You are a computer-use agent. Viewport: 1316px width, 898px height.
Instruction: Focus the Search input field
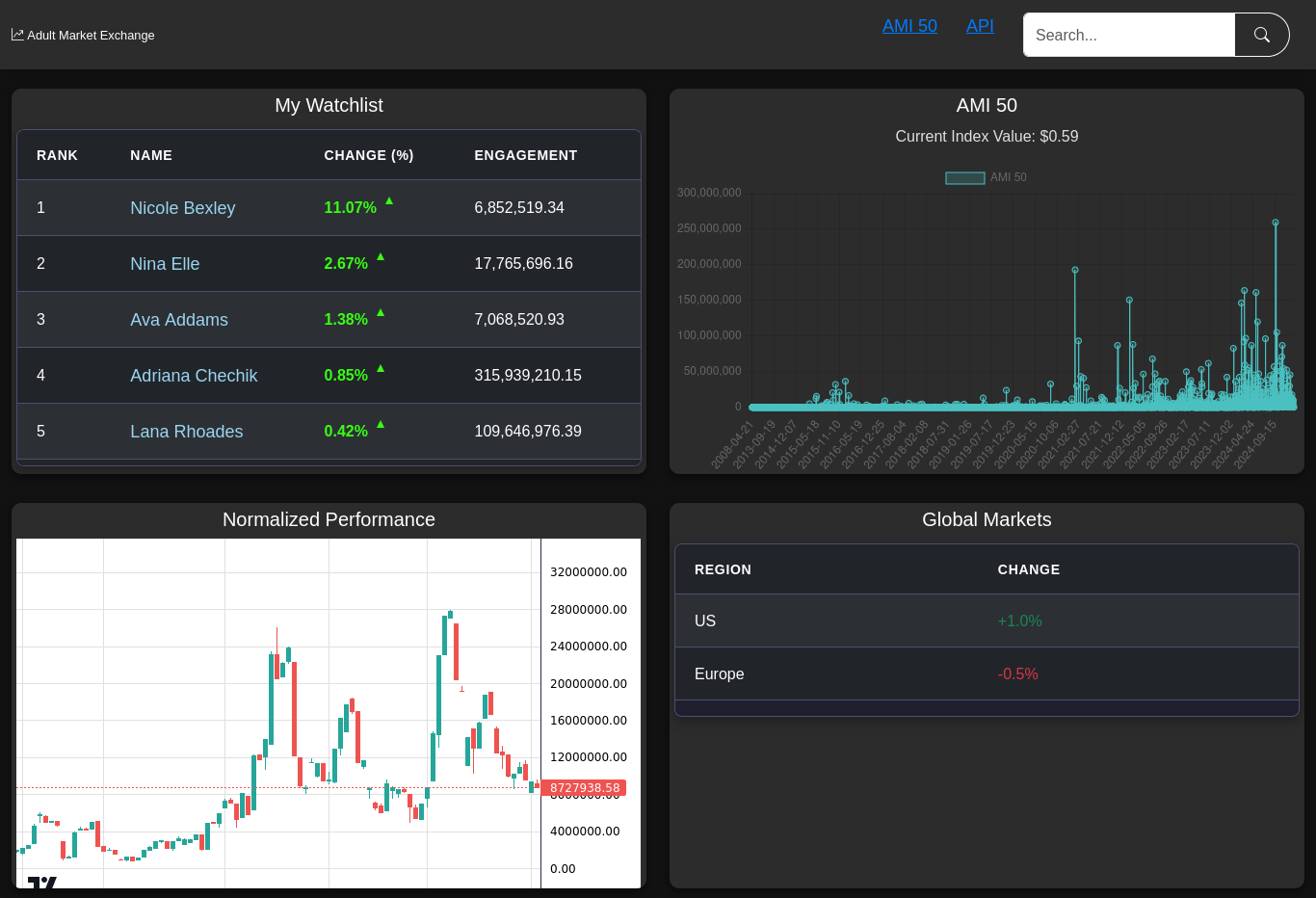tap(1129, 35)
